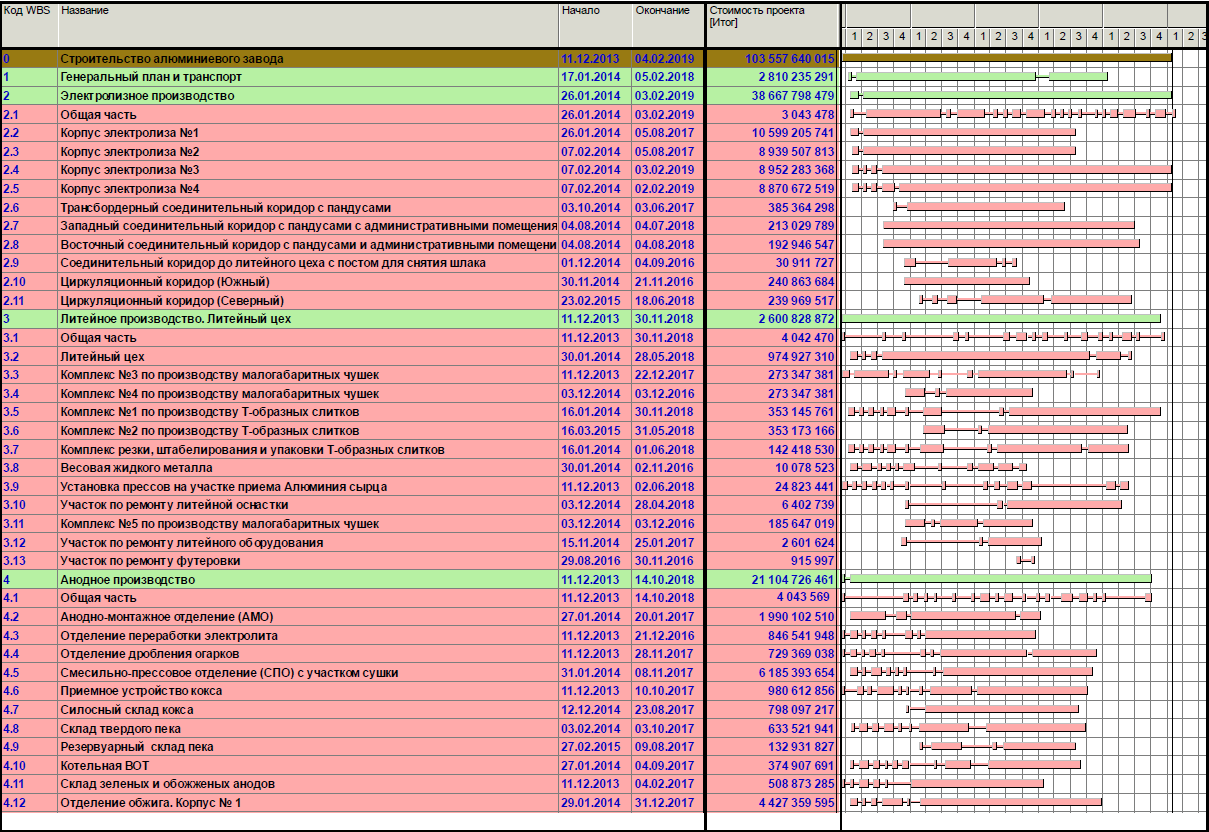Click the Gantt bar of Восточный соединительный коридор

(1011, 244)
